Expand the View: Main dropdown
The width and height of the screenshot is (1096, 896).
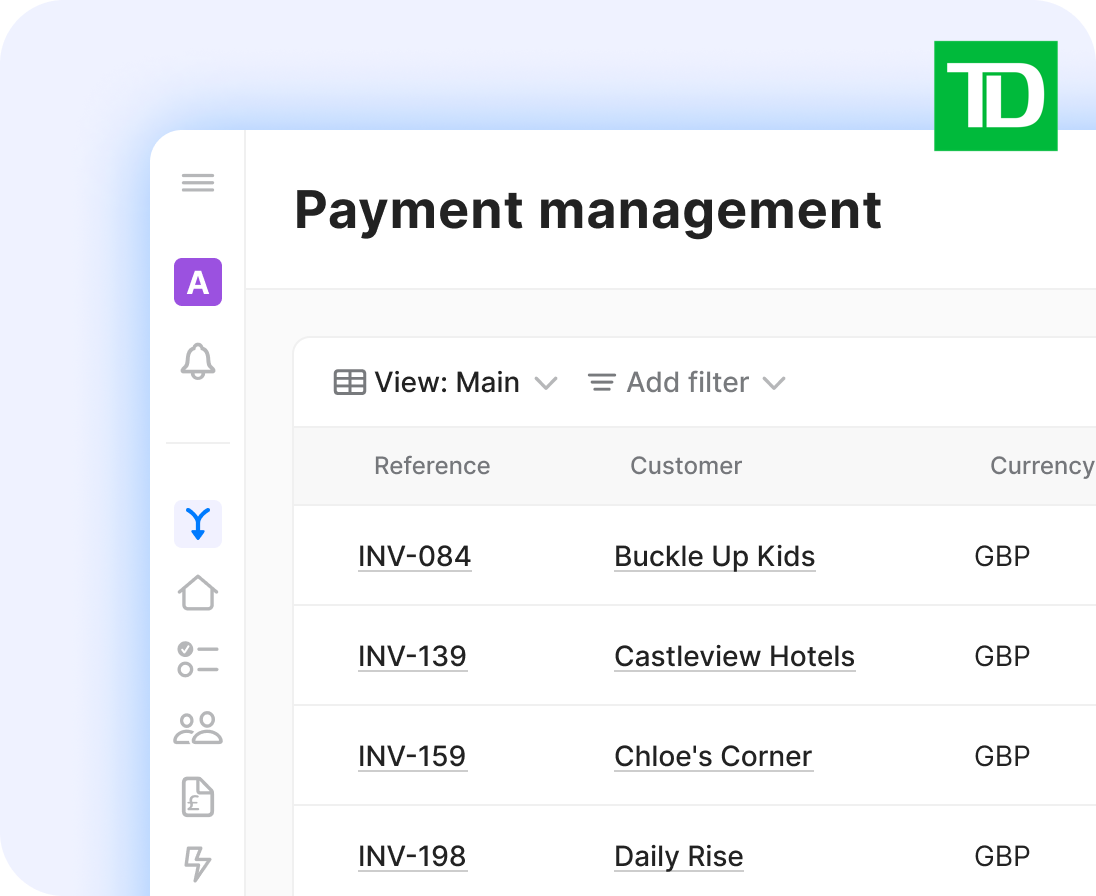(447, 382)
